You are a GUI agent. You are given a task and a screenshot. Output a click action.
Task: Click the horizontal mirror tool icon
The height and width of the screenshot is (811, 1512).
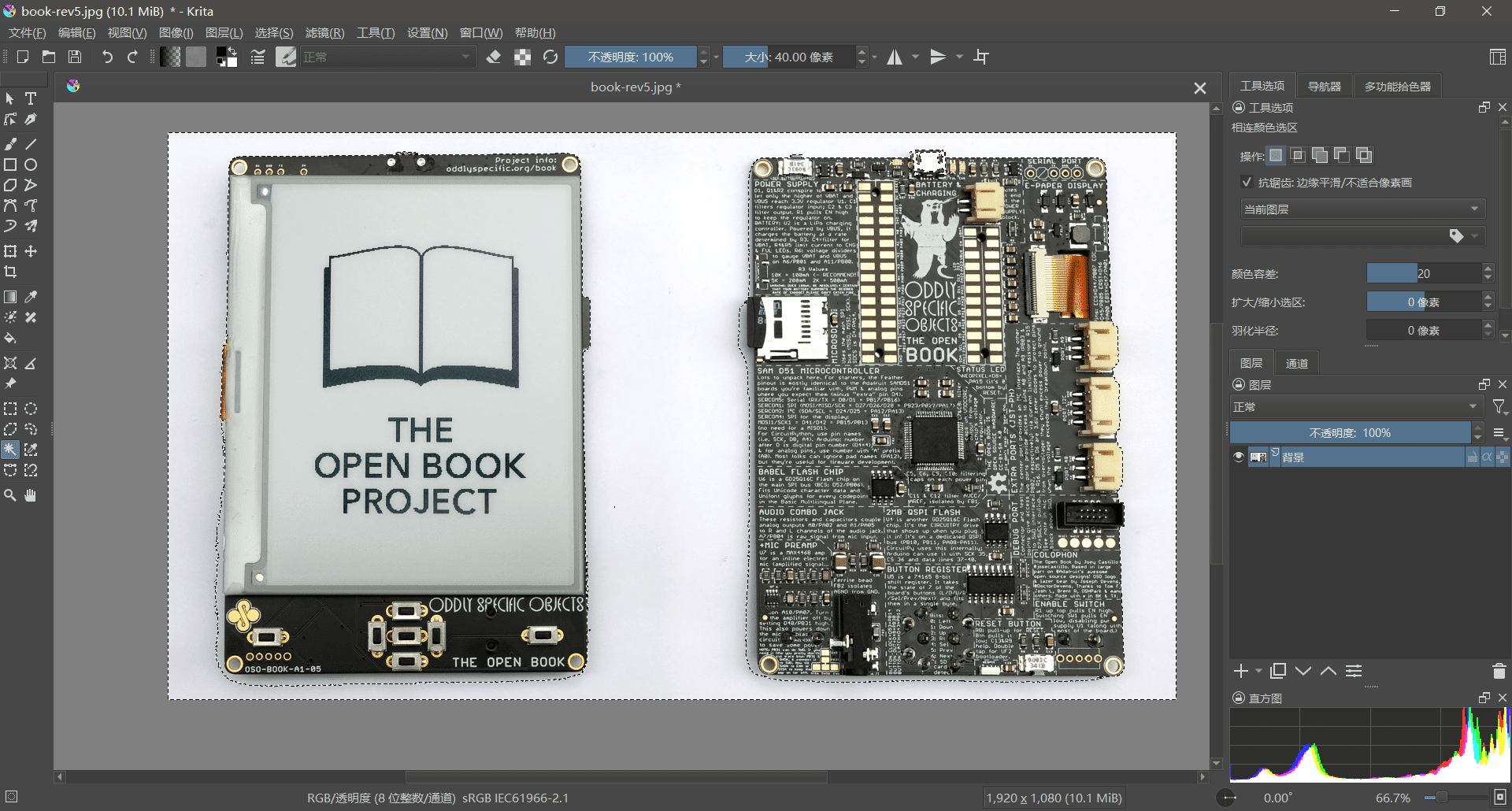pyautogui.click(x=895, y=57)
